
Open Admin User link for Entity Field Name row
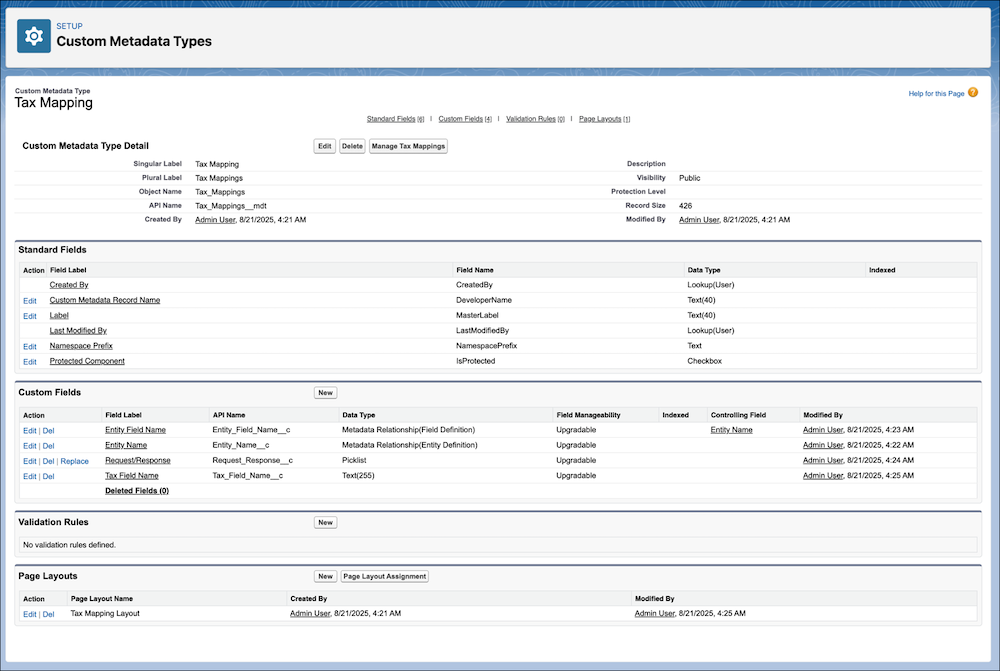[x=823, y=430]
